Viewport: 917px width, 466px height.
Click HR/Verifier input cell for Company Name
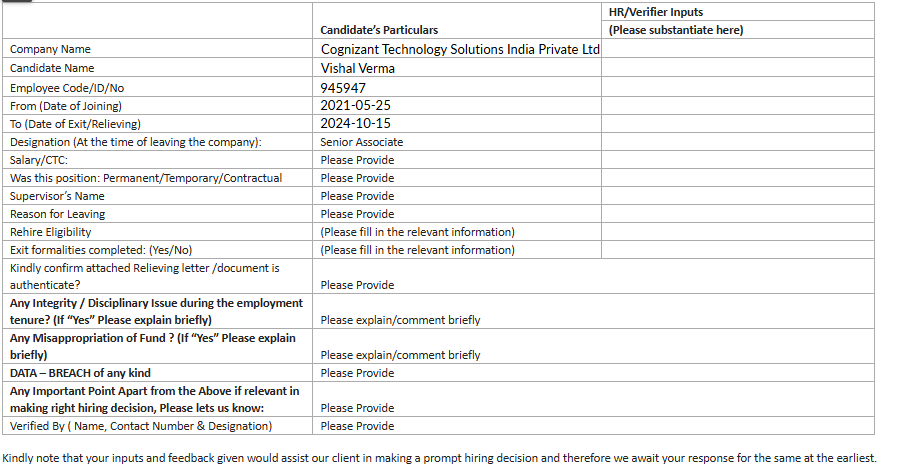point(738,49)
